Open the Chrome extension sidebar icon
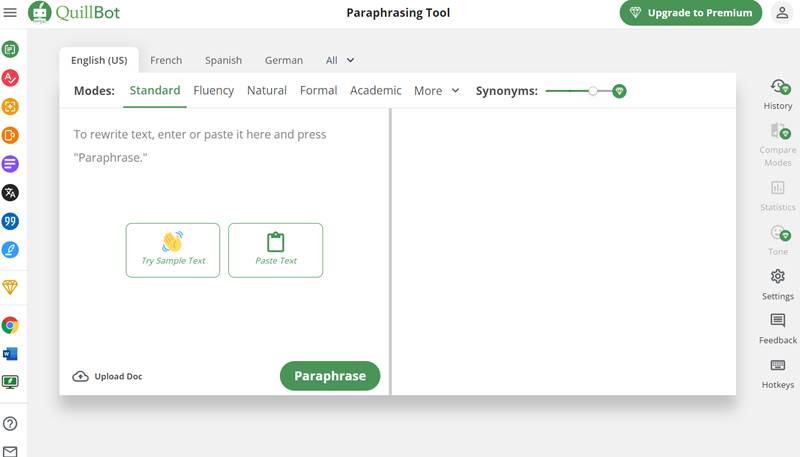The width and height of the screenshot is (800, 457). (x=10, y=325)
